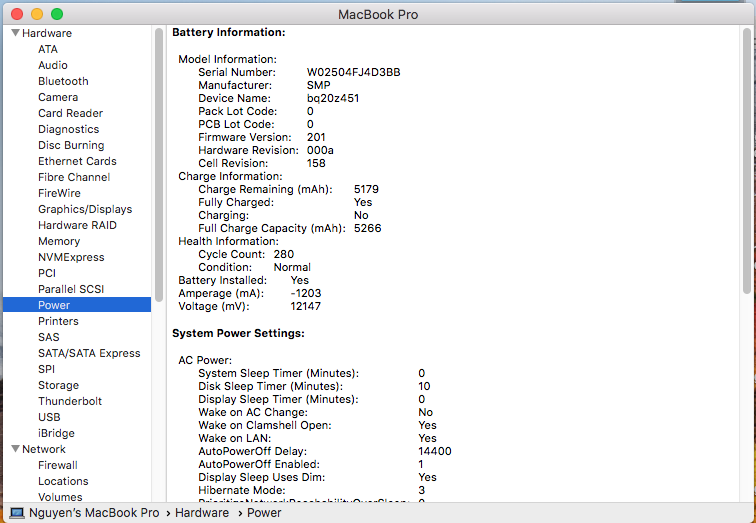Viewport: 756px width, 523px height.
Task: Select Locations under Network
Action: (x=63, y=481)
